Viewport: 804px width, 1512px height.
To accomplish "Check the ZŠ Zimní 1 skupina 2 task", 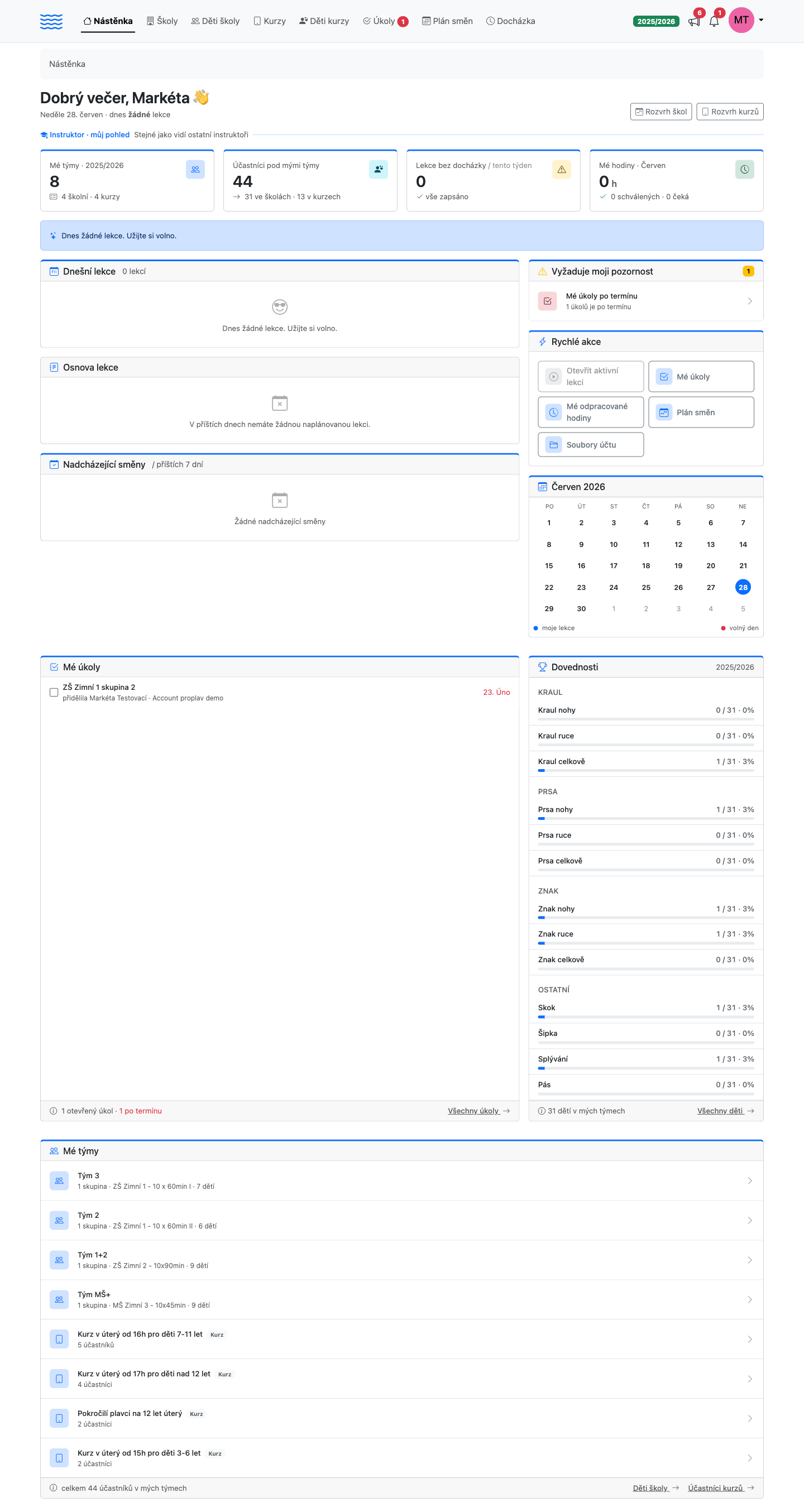I will (x=54, y=693).
